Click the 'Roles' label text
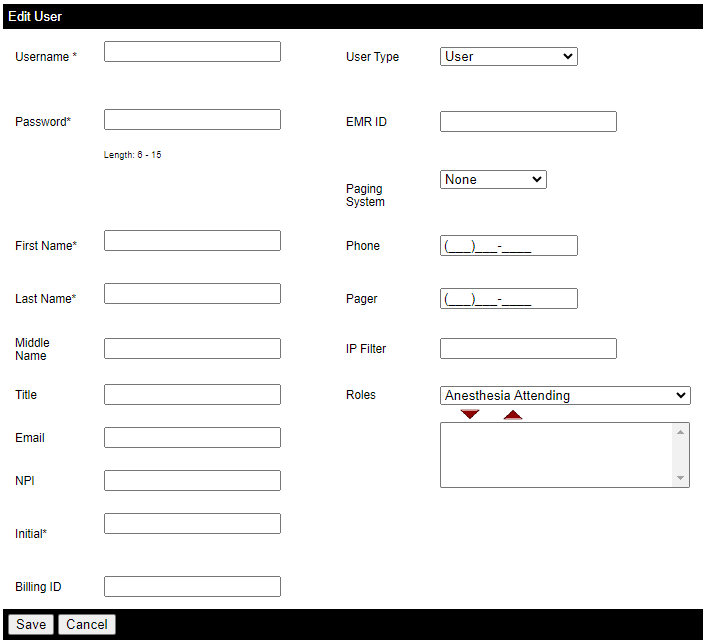 [361, 395]
